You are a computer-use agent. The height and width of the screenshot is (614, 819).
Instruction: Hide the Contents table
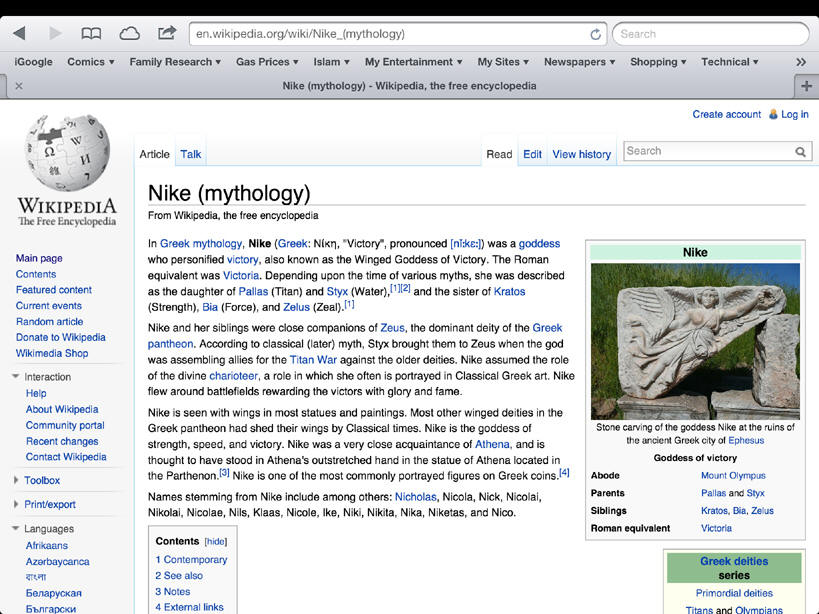(216, 541)
